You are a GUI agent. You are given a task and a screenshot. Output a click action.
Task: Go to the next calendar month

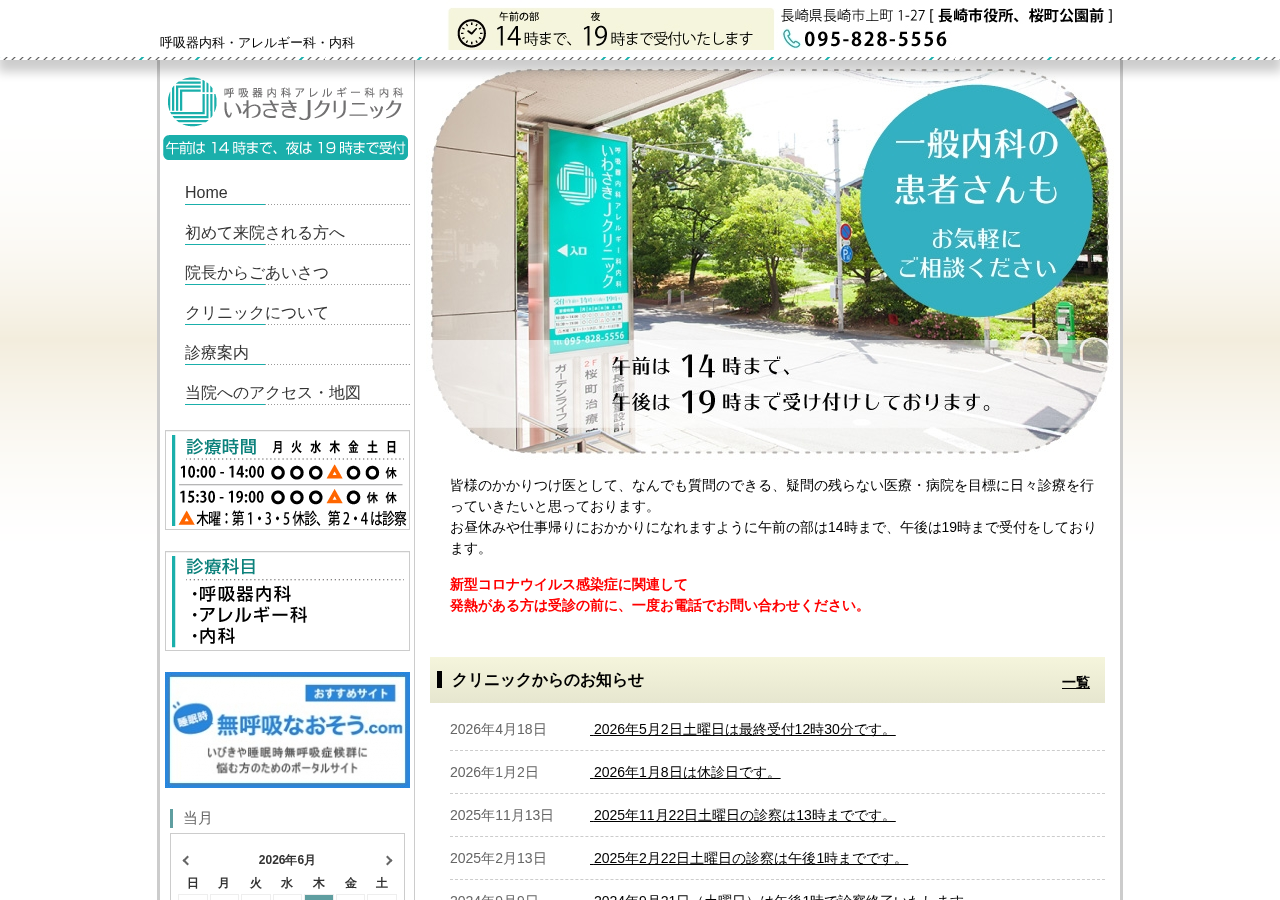389,861
